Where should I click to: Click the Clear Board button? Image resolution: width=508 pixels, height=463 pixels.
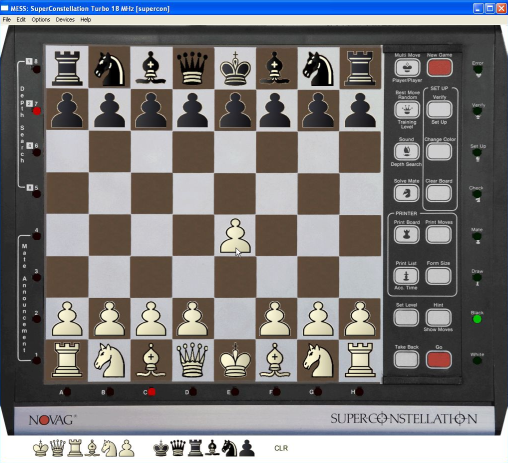[439, 193]
